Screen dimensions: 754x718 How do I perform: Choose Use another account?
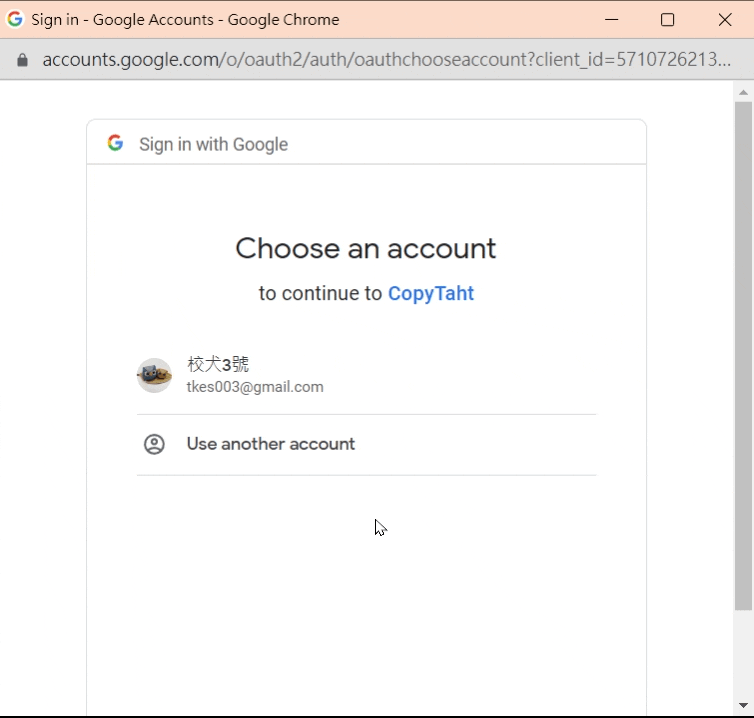[366, 444]
